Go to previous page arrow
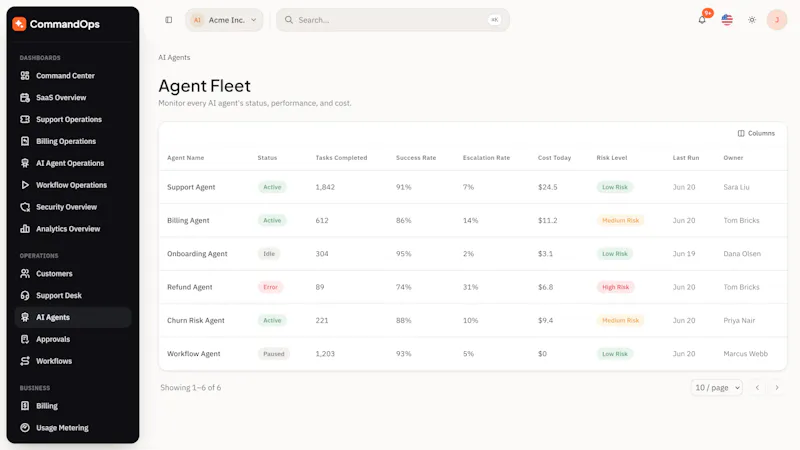 (x=757, y=388)
